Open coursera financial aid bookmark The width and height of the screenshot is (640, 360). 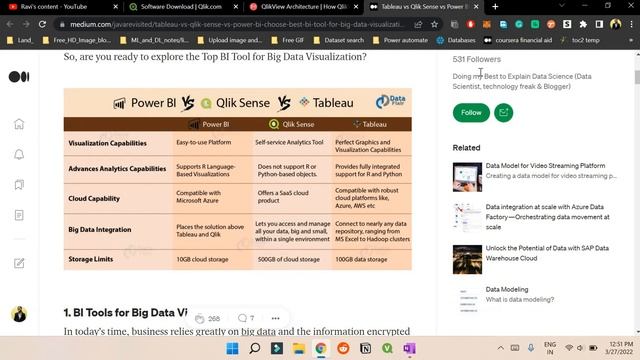pyautogui.click(x=518, y=40)
